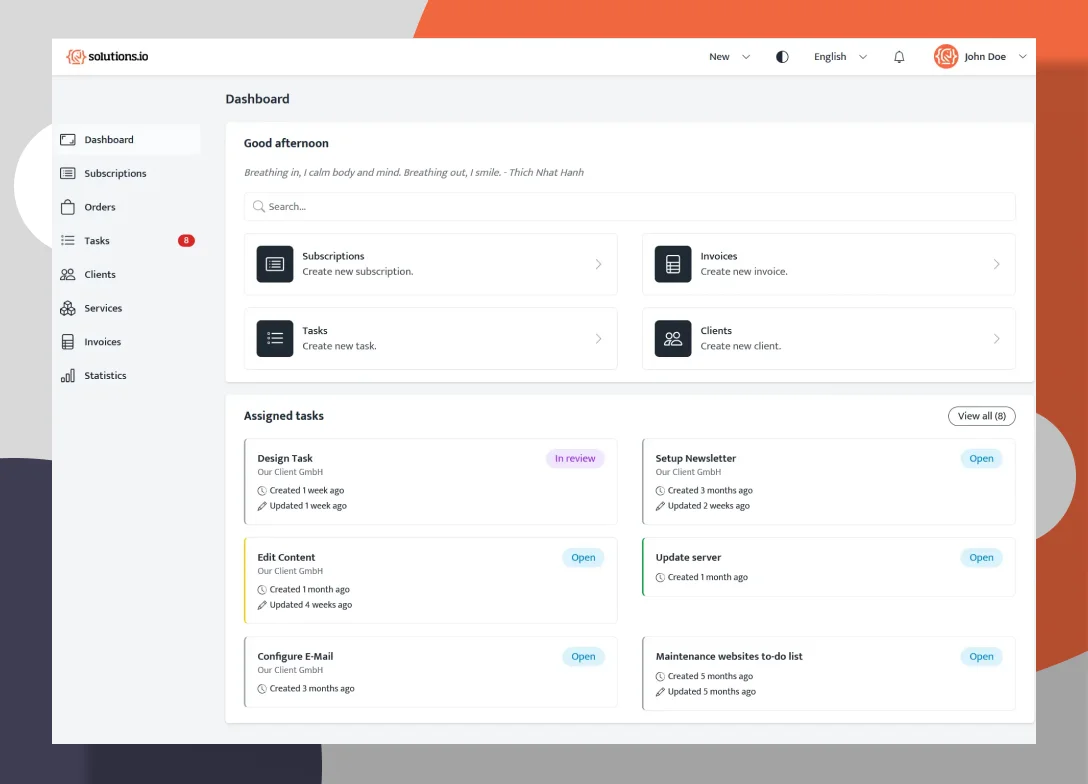
Task: Click the In review status badge
Action: point(575,459)
